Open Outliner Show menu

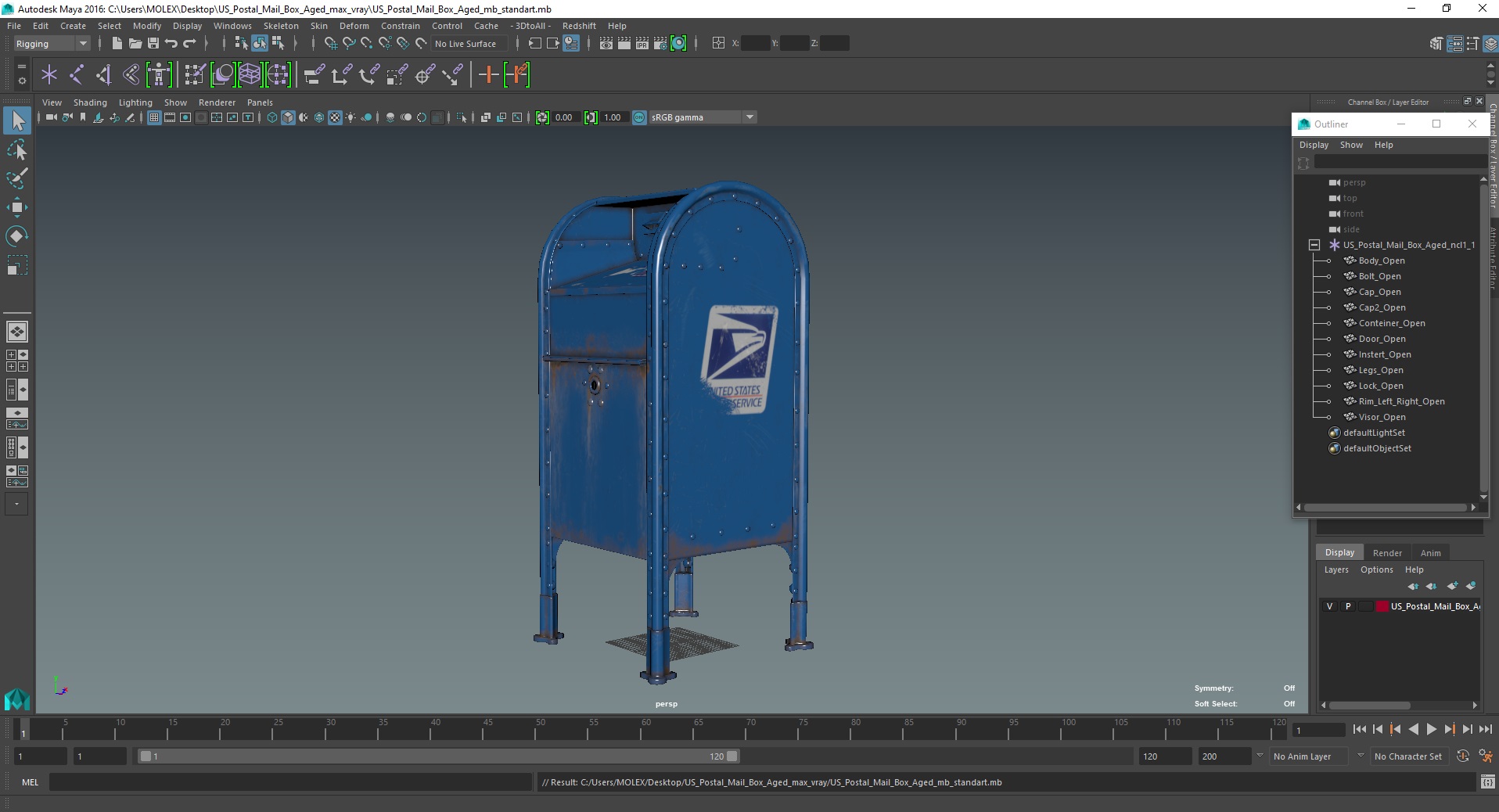point(1351,145)
